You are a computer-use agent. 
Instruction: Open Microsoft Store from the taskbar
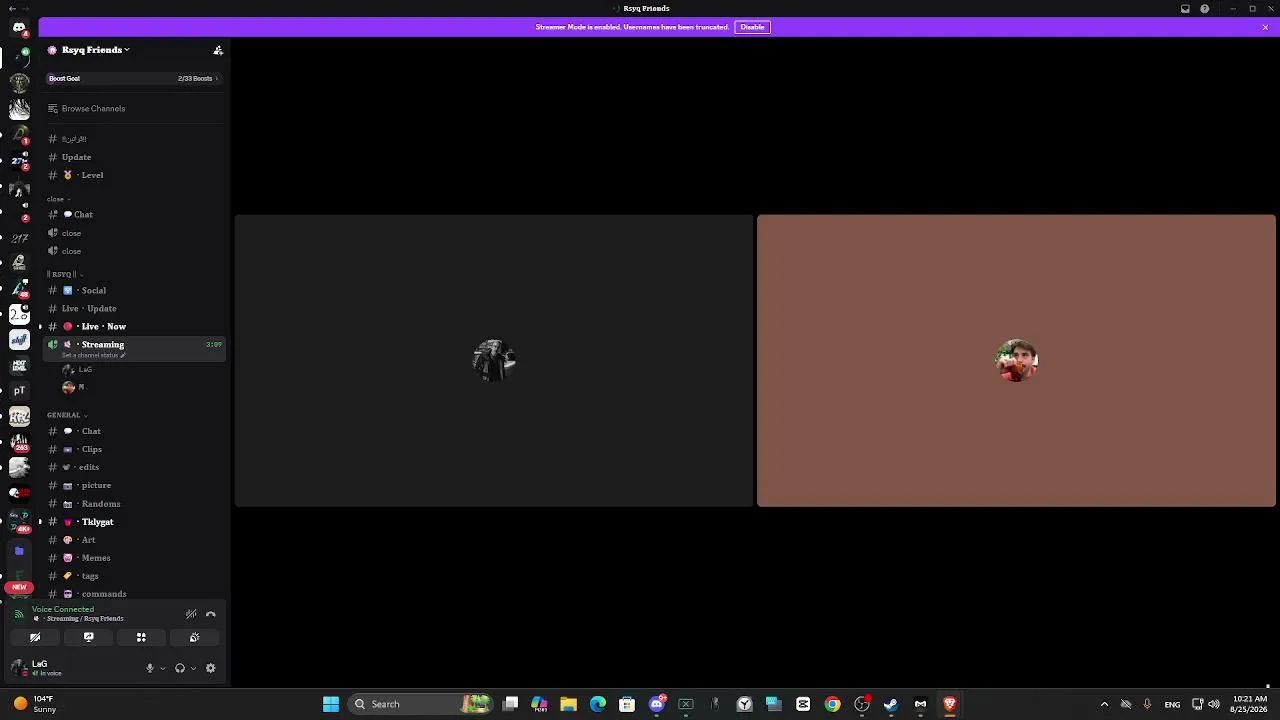pyautogui.click(x=627, y=704)
